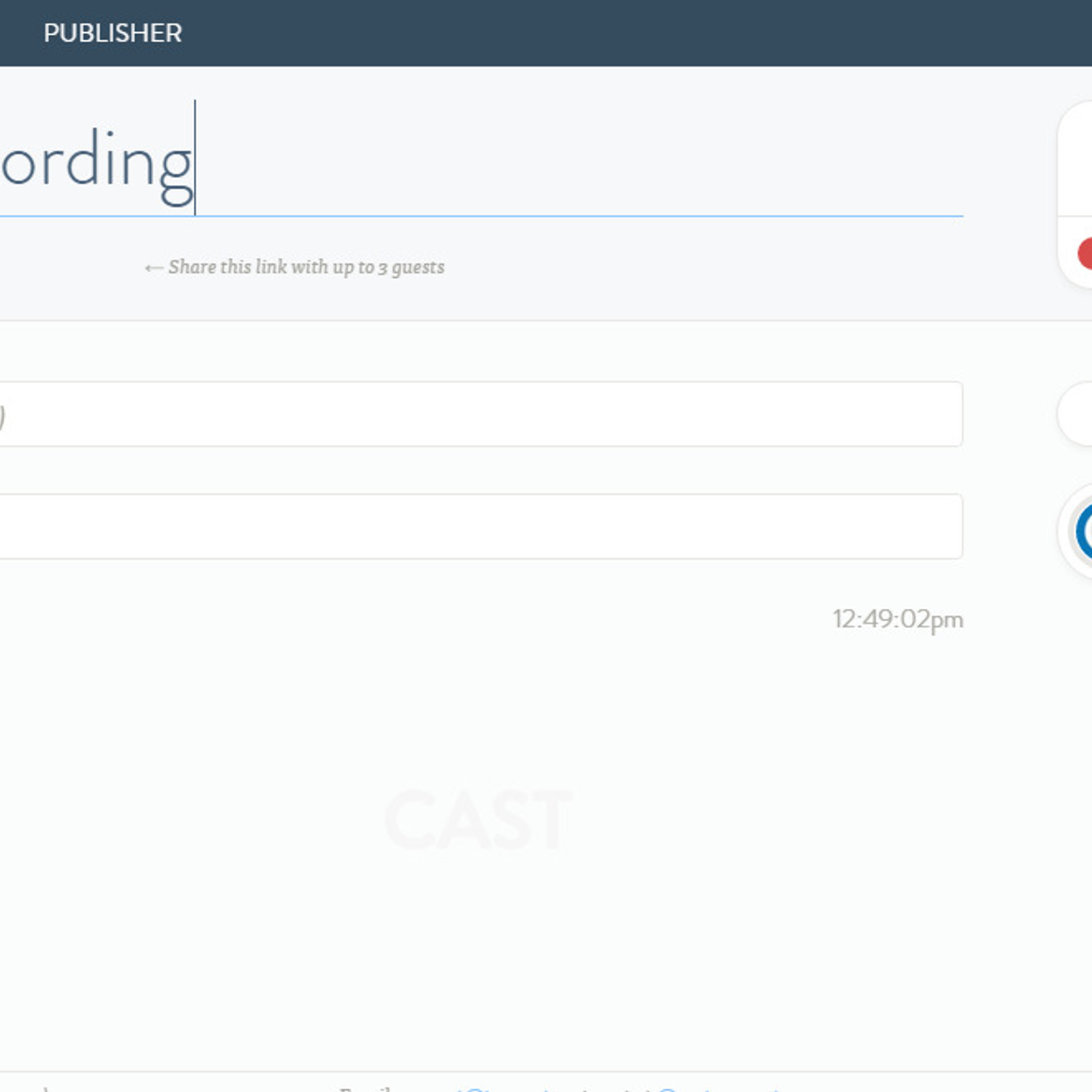The height and width of the screenshot is (1092, 1092).
Task: Click the recording title field ending in "ording"
Action: click(x=481, y=158)
